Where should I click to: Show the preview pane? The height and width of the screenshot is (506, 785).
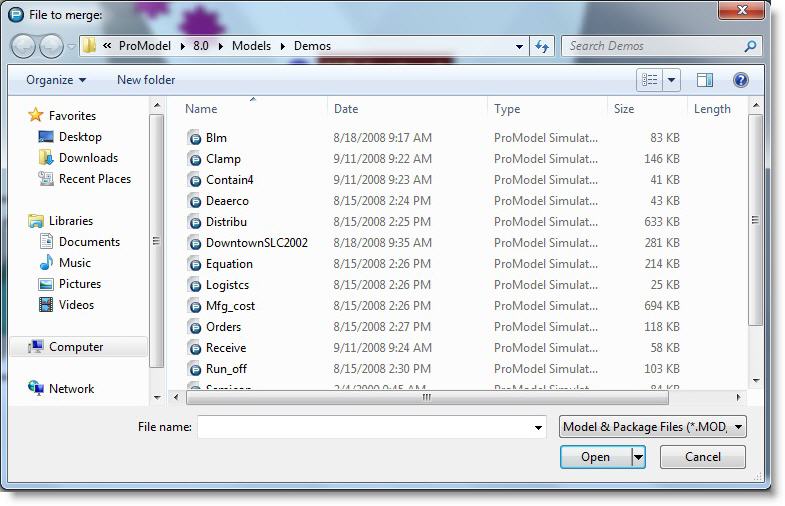pyautogui.click(x=704, y=80)
